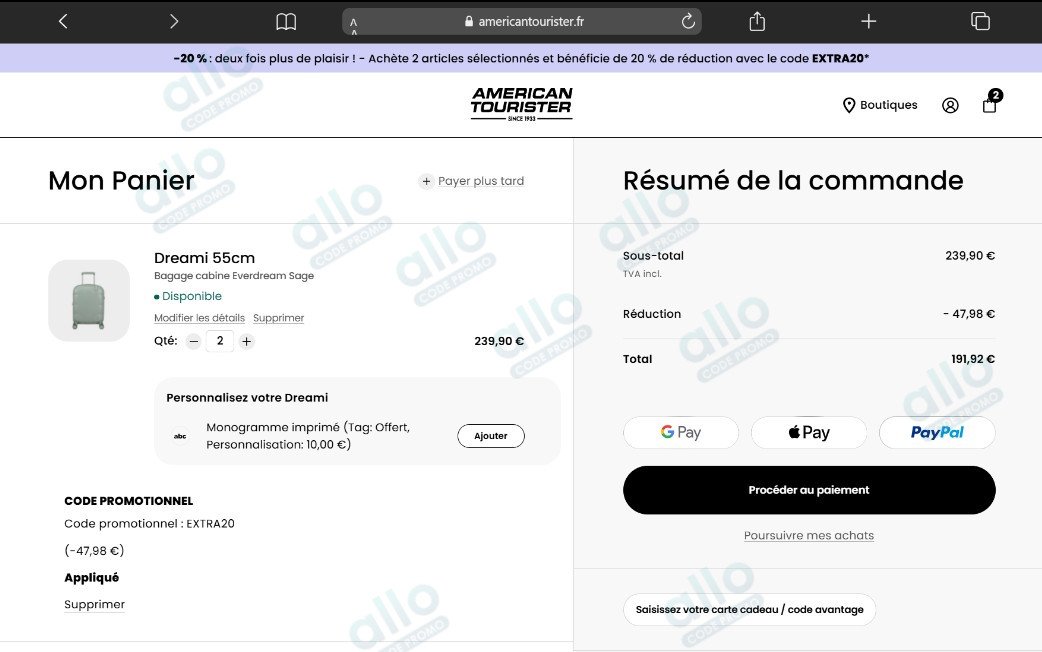Increase quantity with plus button

(x=247, y=342)
